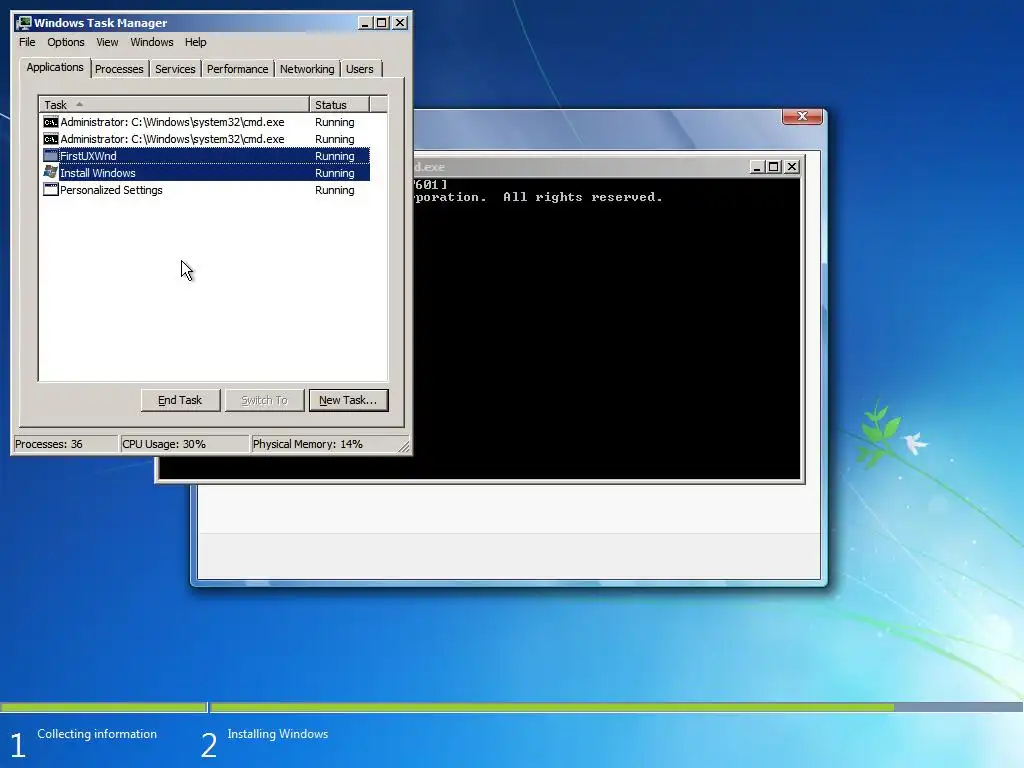Screen dimensions: 1024x768
Task: Click the CPU Usage: 30% status entry
Action: point(185,444)
